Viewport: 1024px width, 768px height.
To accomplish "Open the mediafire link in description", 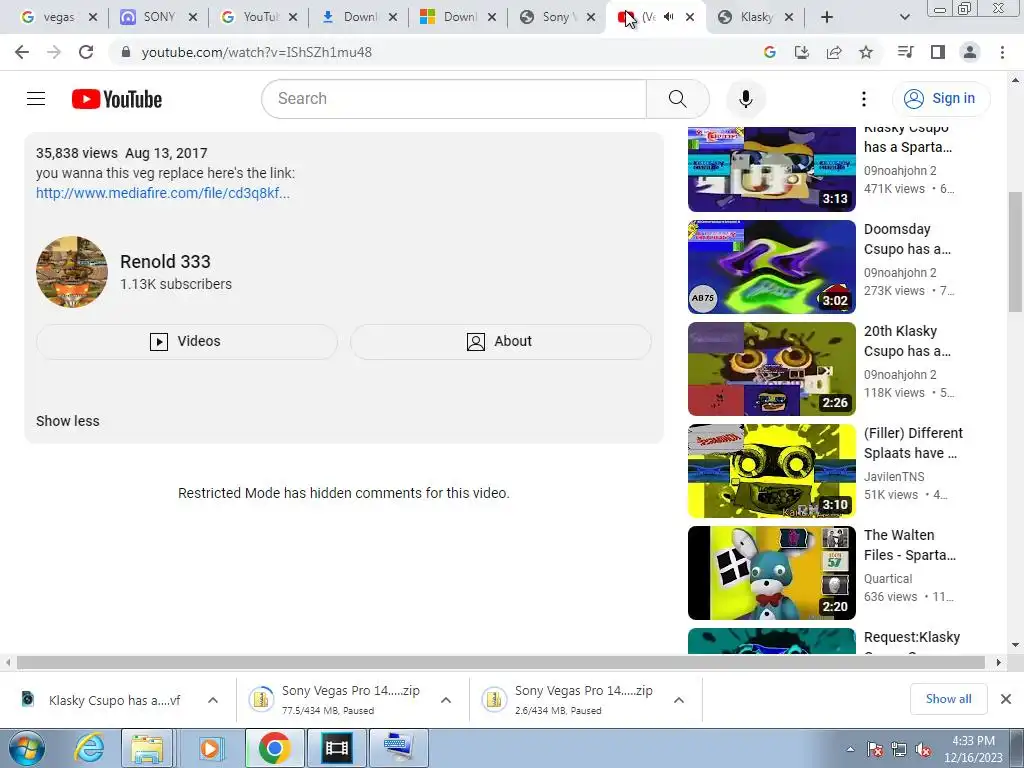I will click(163, 193).
